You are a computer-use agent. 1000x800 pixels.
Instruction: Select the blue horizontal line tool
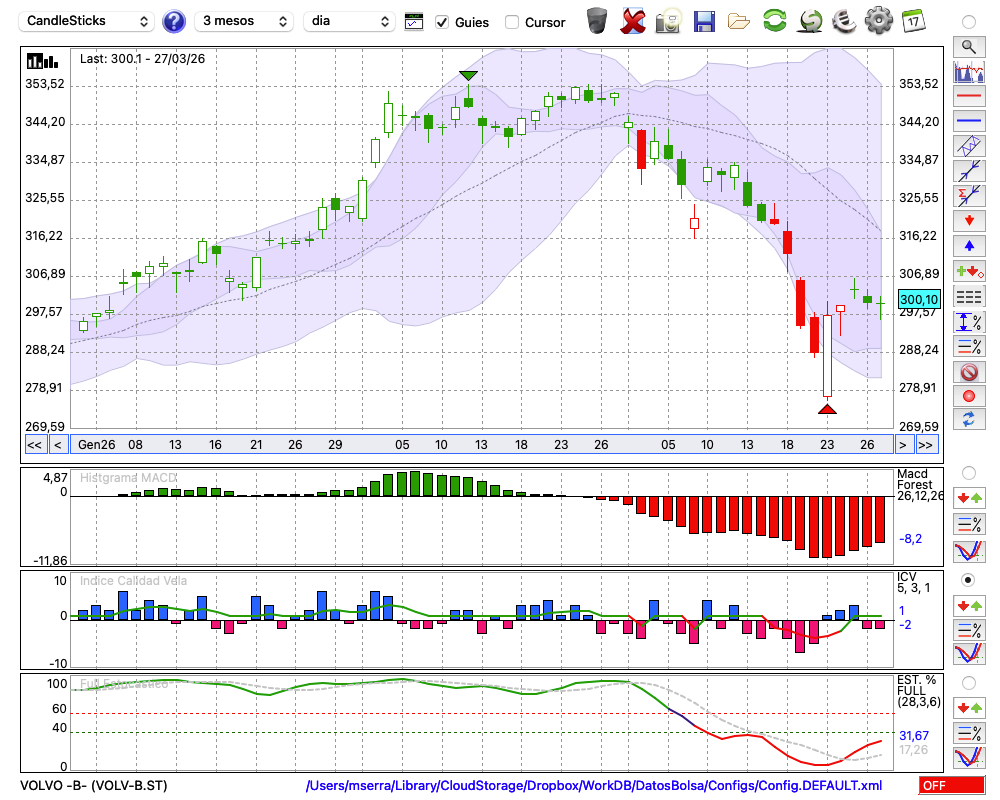(x=968, y=121)
